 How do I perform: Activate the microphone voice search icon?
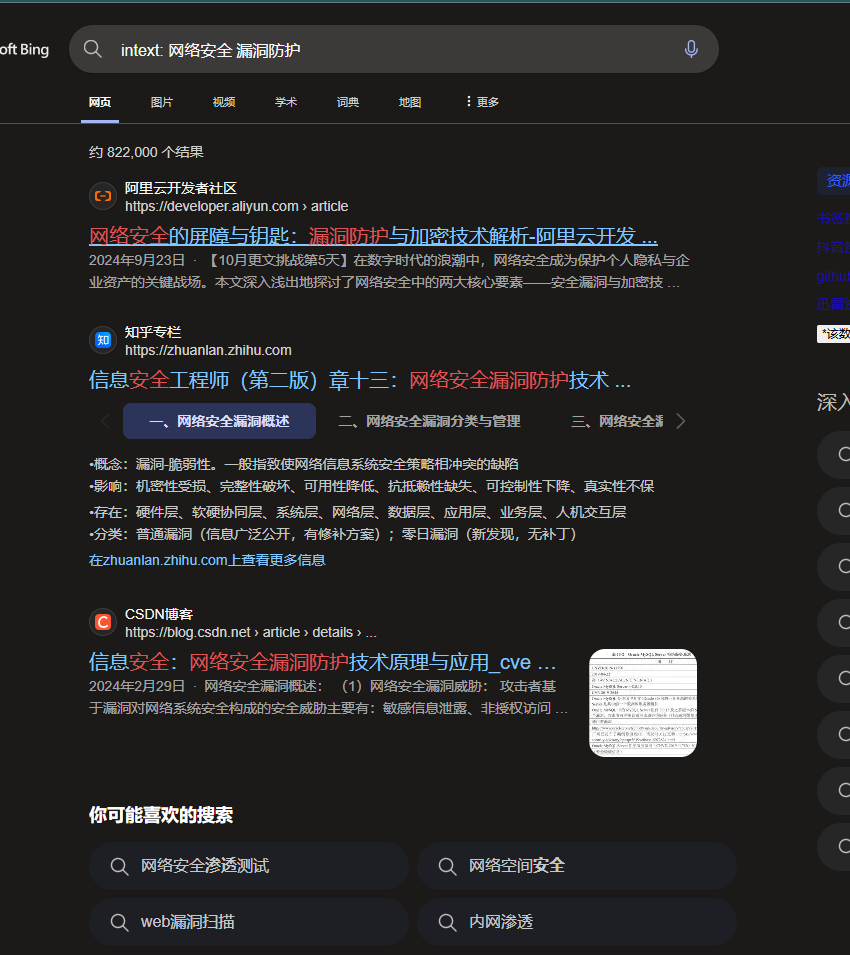(x=691, y=49)
